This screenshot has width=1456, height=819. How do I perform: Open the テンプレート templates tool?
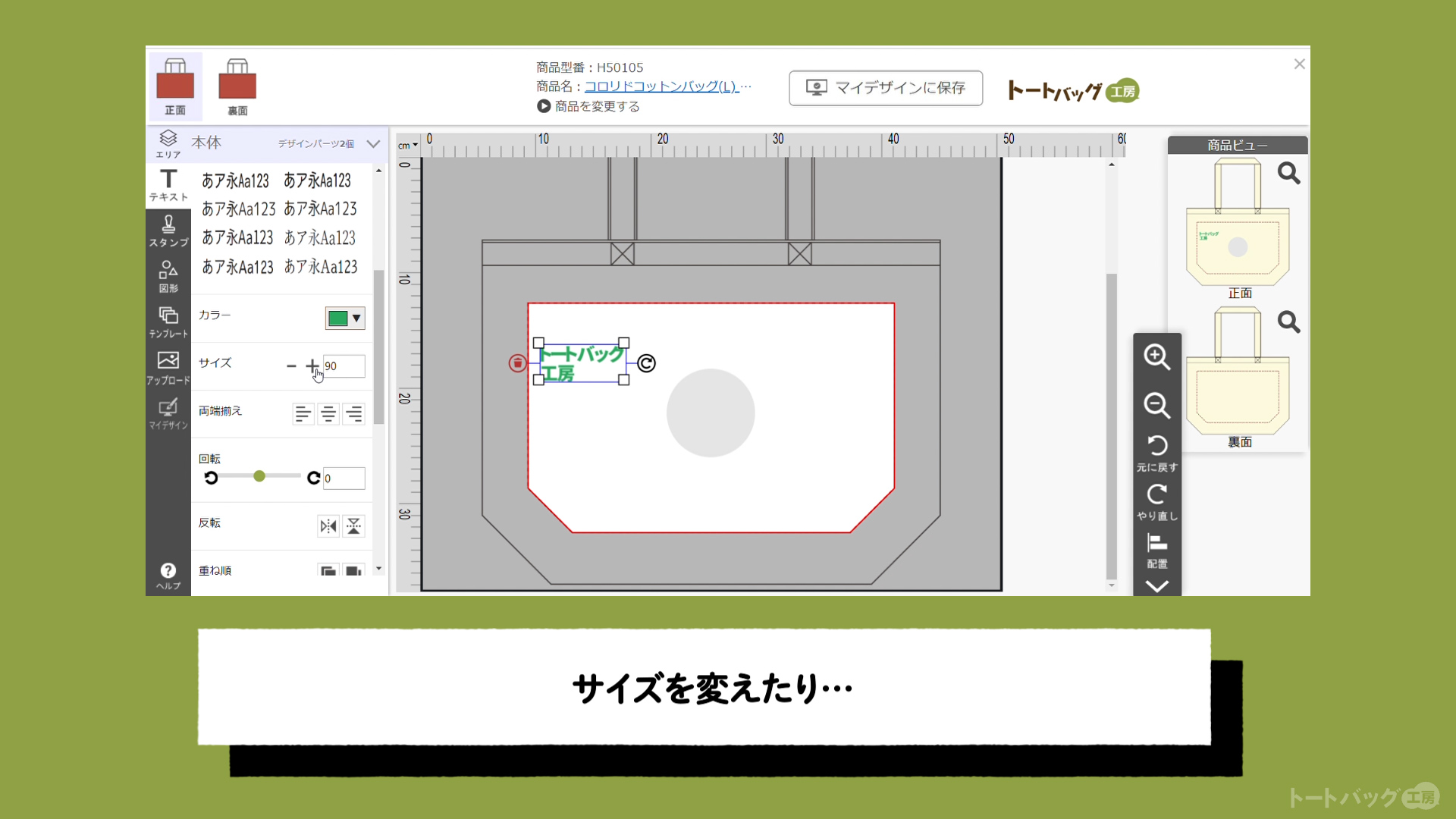coord(168,322)
